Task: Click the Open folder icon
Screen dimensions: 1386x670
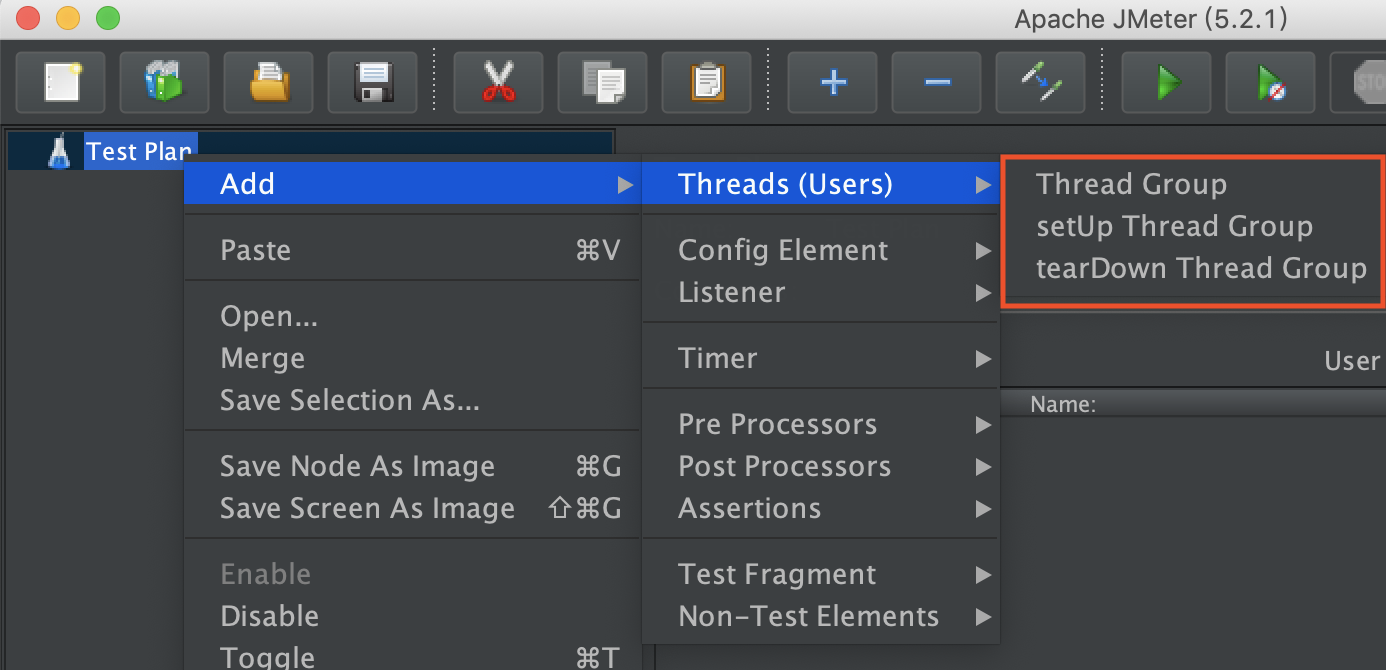Action: tap(268, 82)
